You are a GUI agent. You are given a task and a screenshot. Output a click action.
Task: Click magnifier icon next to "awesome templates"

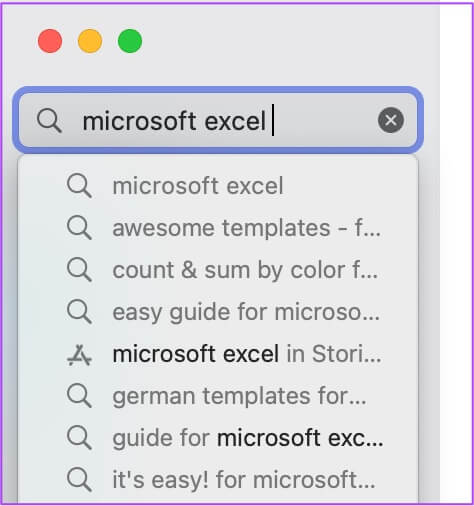tap(79, 228)
